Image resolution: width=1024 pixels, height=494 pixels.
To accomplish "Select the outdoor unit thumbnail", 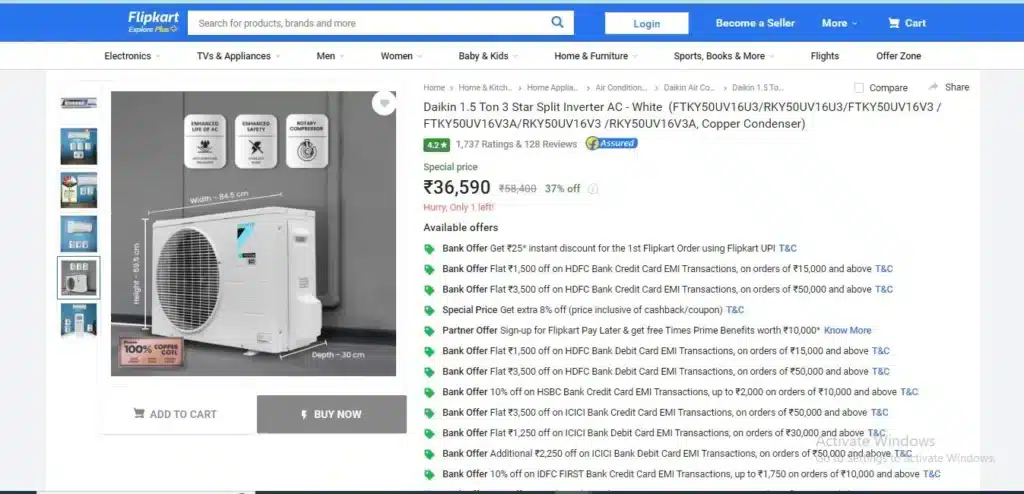I will pos(79,278).
